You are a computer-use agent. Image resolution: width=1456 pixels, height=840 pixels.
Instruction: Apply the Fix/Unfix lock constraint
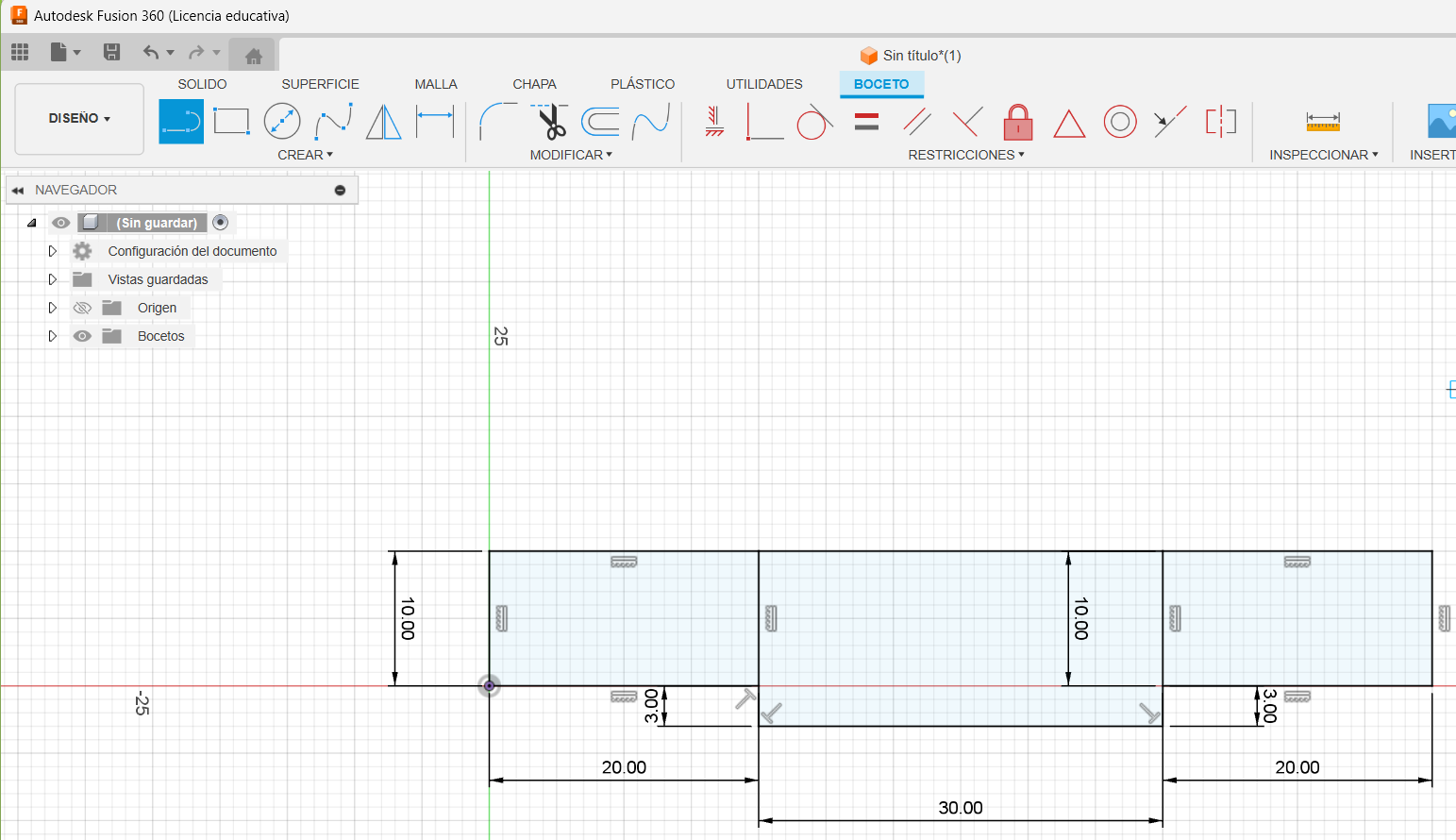pos(1017,122)
